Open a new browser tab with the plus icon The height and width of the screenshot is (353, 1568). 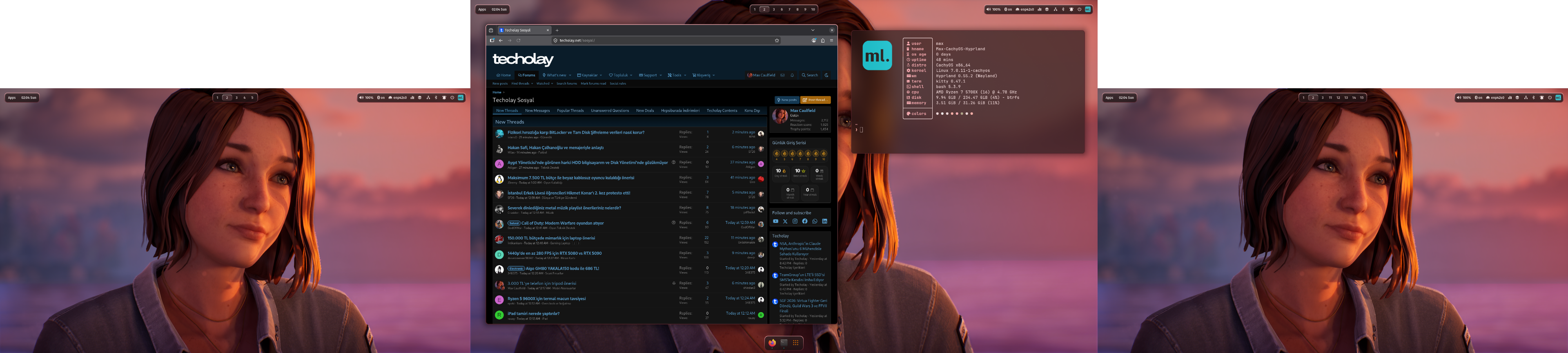pyautogui.click(x=557, y=30)
